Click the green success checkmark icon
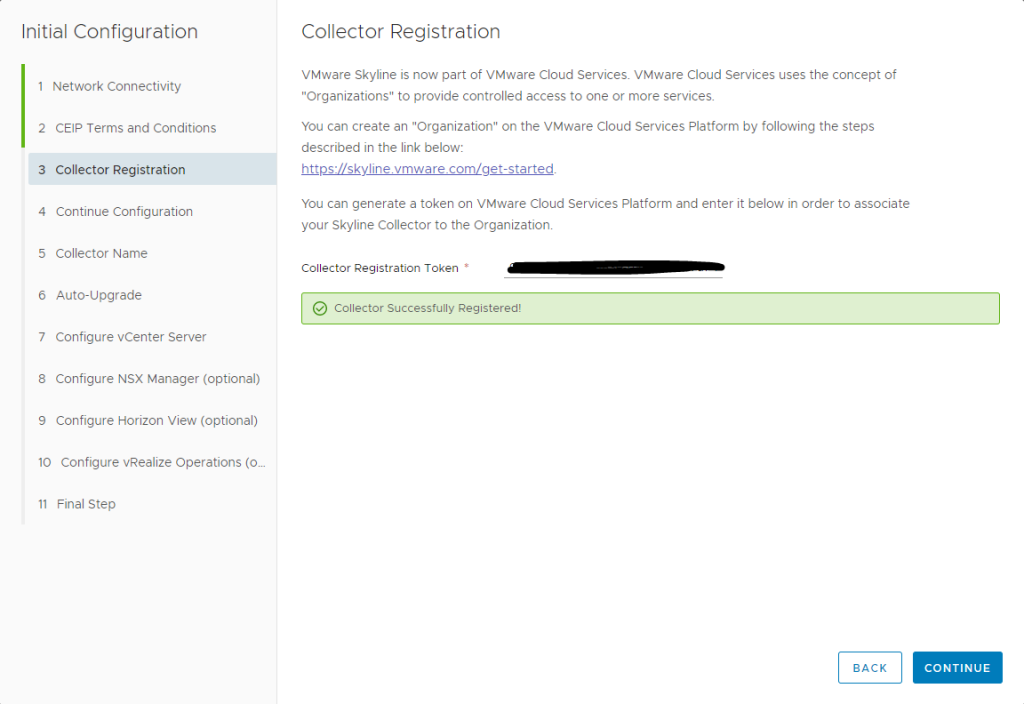The height and width of the screenshot is (704, 1024). click(320, 308)
